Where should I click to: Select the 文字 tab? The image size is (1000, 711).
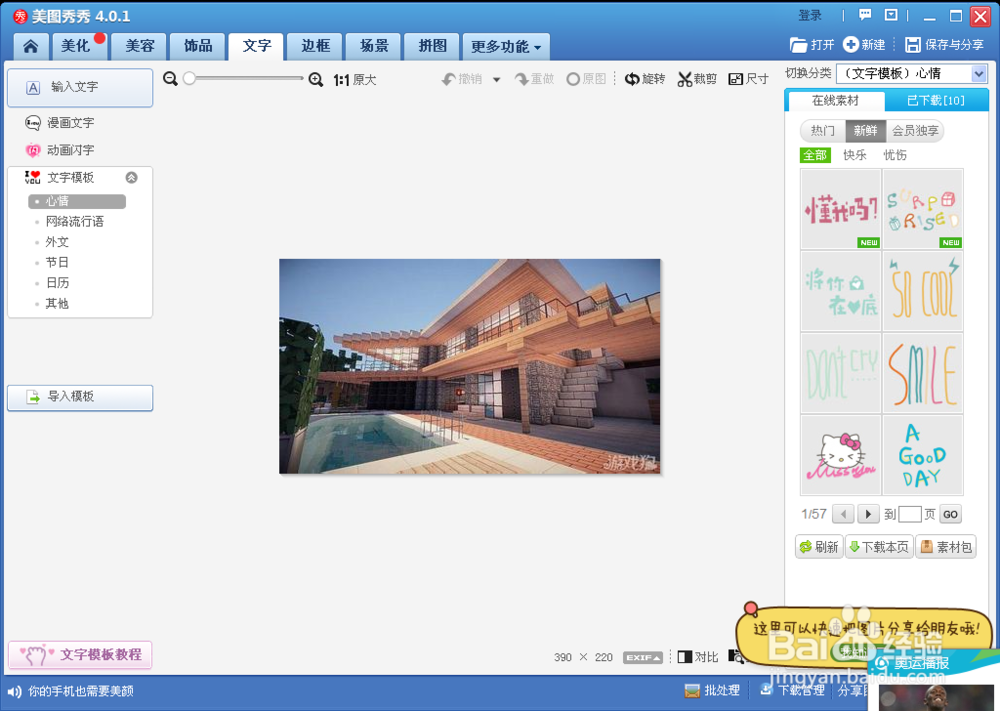coord(256,46)
